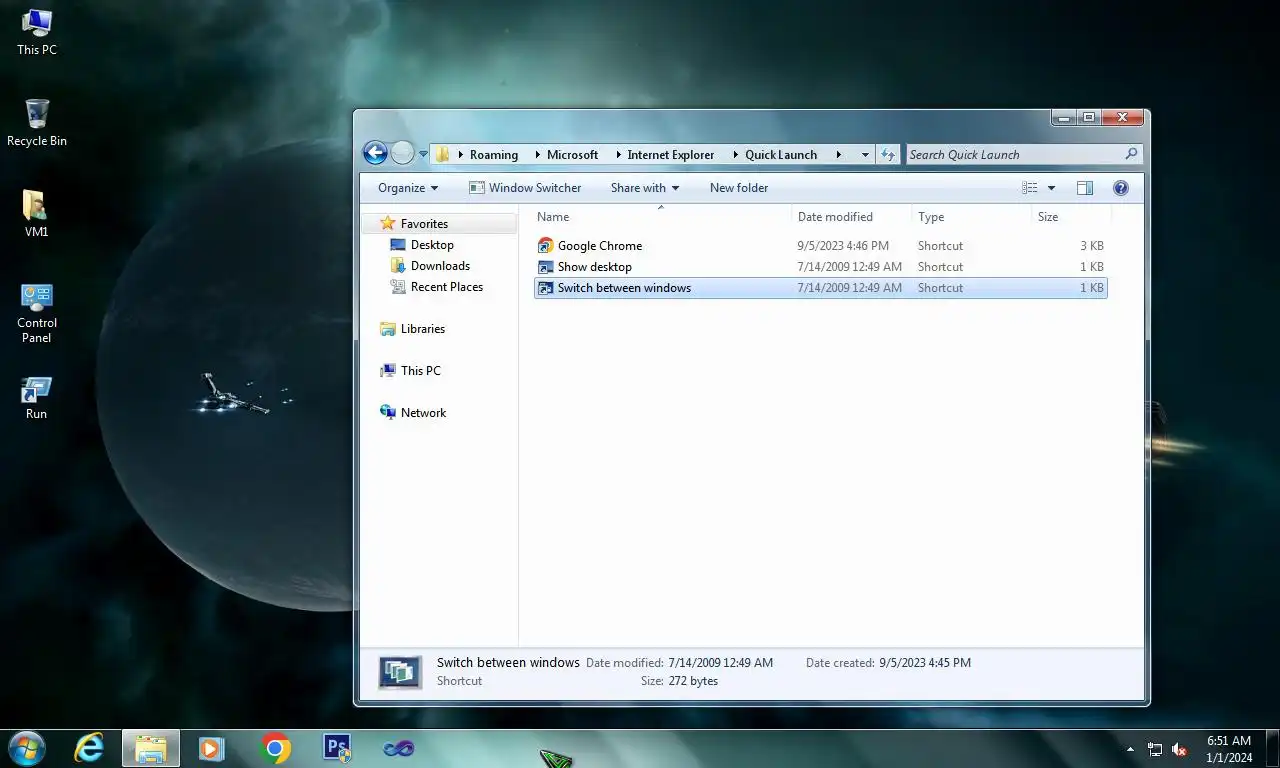
Task: Open the address bar previous locations dropdown
Action: (865, 155)
